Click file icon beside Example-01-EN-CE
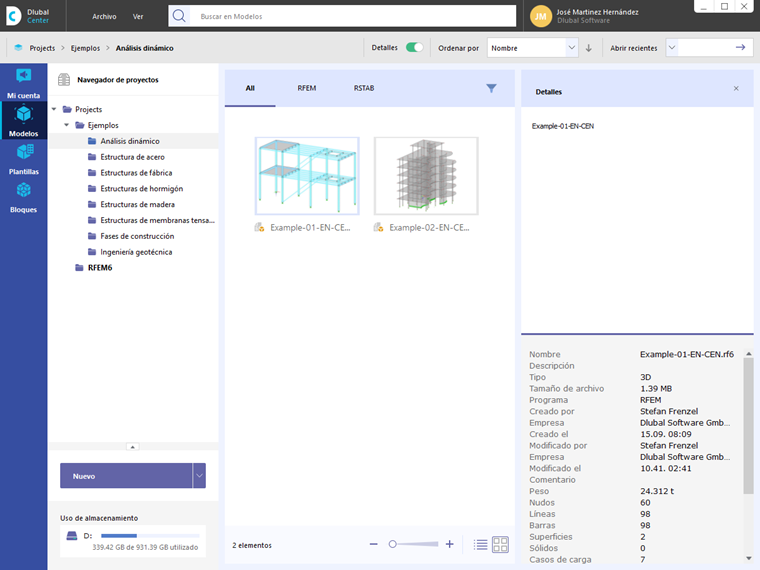The width and height of the screenshot is (760, 570). coord(259,227)
